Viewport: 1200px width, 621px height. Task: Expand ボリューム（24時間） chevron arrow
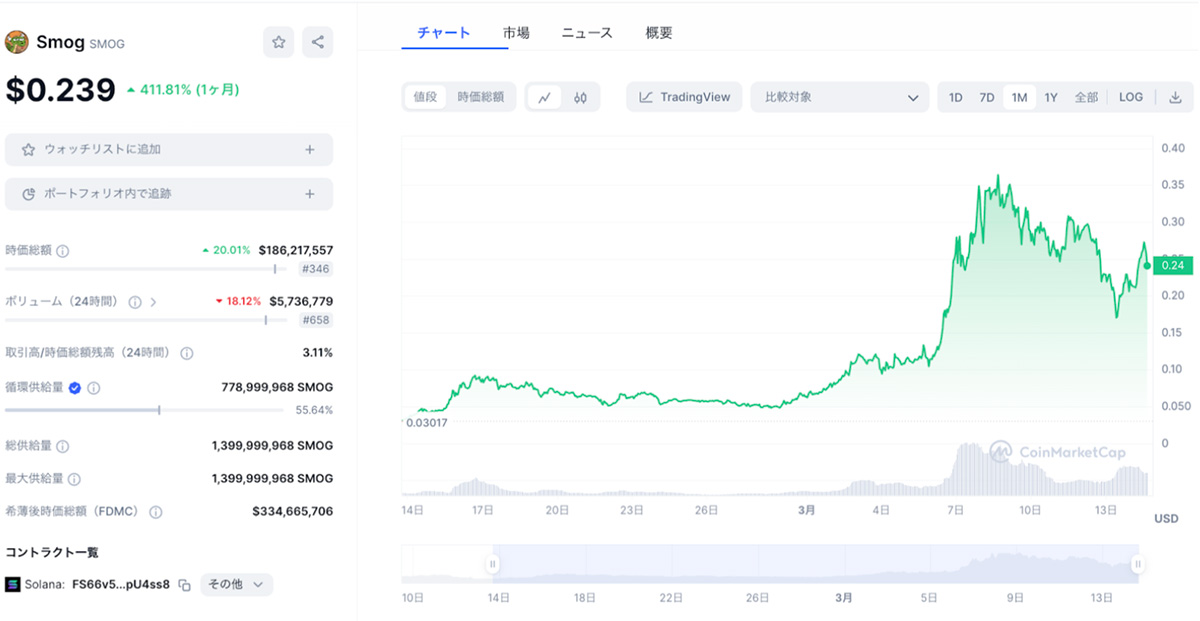[x=153, y=301]
